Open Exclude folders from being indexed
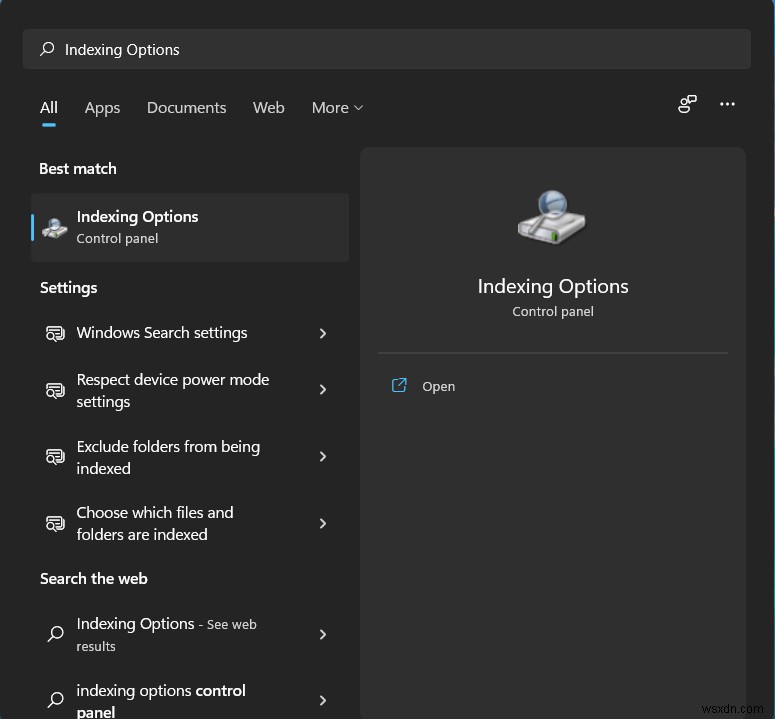Image resolution: width=775 pixels, height=719 pixels. [x=190, y=457]
